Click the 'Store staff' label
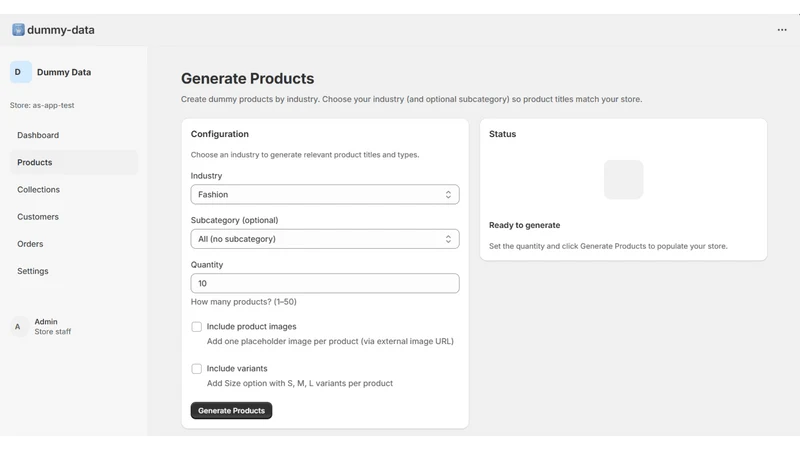This screenshot has width=800, height=450. (53, 332)
